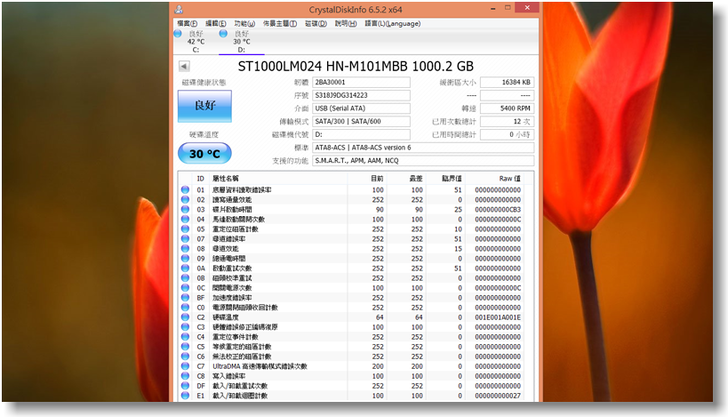This screenshot has height=417, width=728.
Task: Open the 檔案(F) menu
Action: click(x=186, y=22)
